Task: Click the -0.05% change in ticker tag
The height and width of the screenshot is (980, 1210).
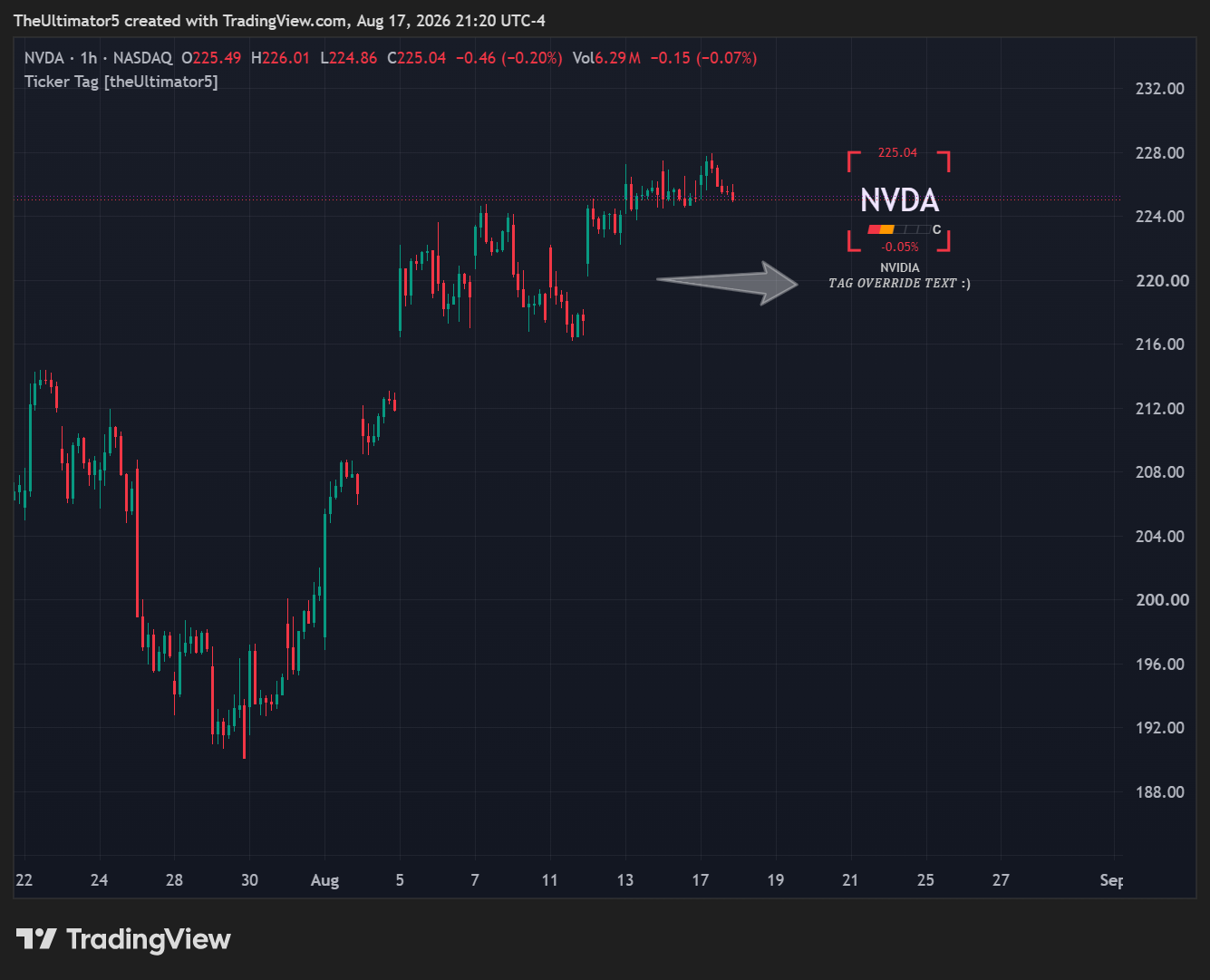Action: [900, 247]
